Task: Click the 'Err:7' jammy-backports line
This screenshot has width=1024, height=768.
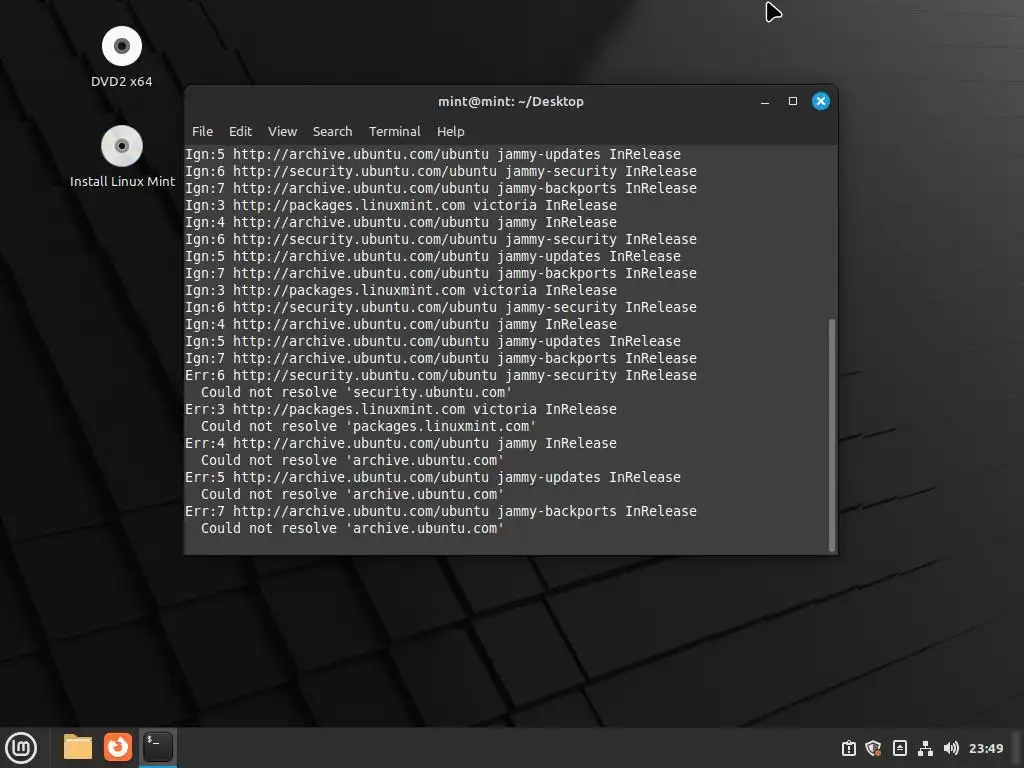Action: click(441, 511)
